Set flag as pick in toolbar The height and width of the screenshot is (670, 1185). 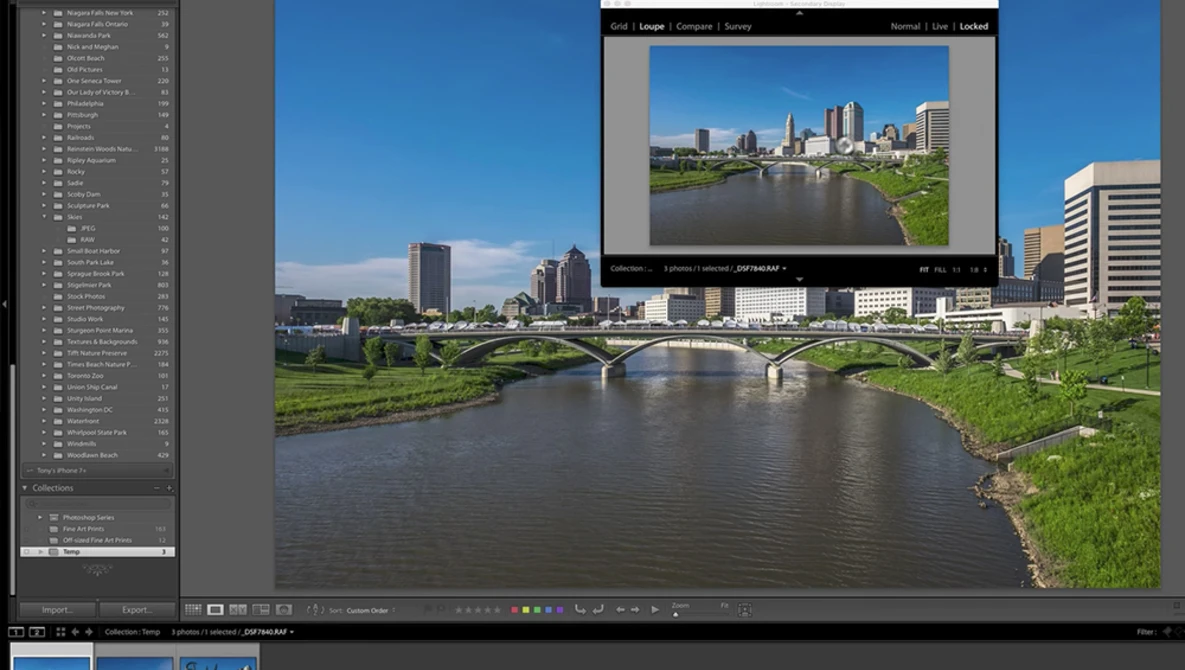[429, 610]
